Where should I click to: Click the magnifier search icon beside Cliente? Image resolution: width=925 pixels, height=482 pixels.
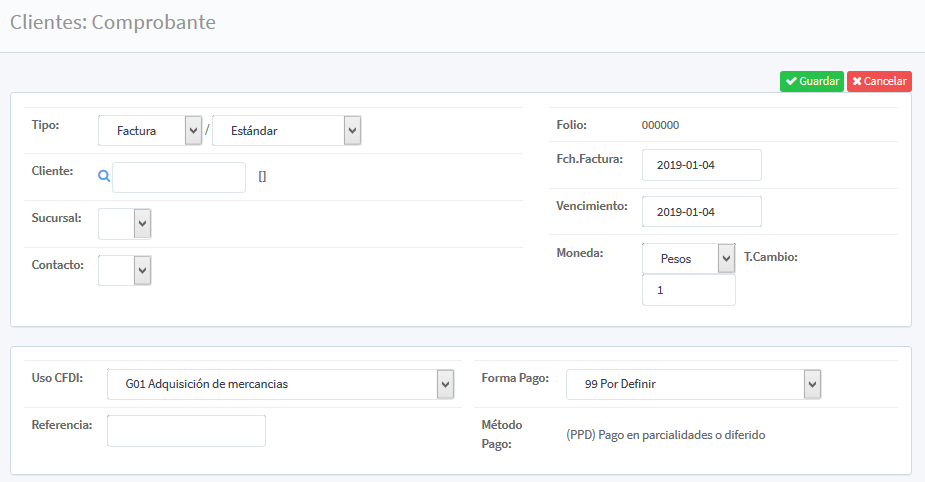tap(103, 176)
